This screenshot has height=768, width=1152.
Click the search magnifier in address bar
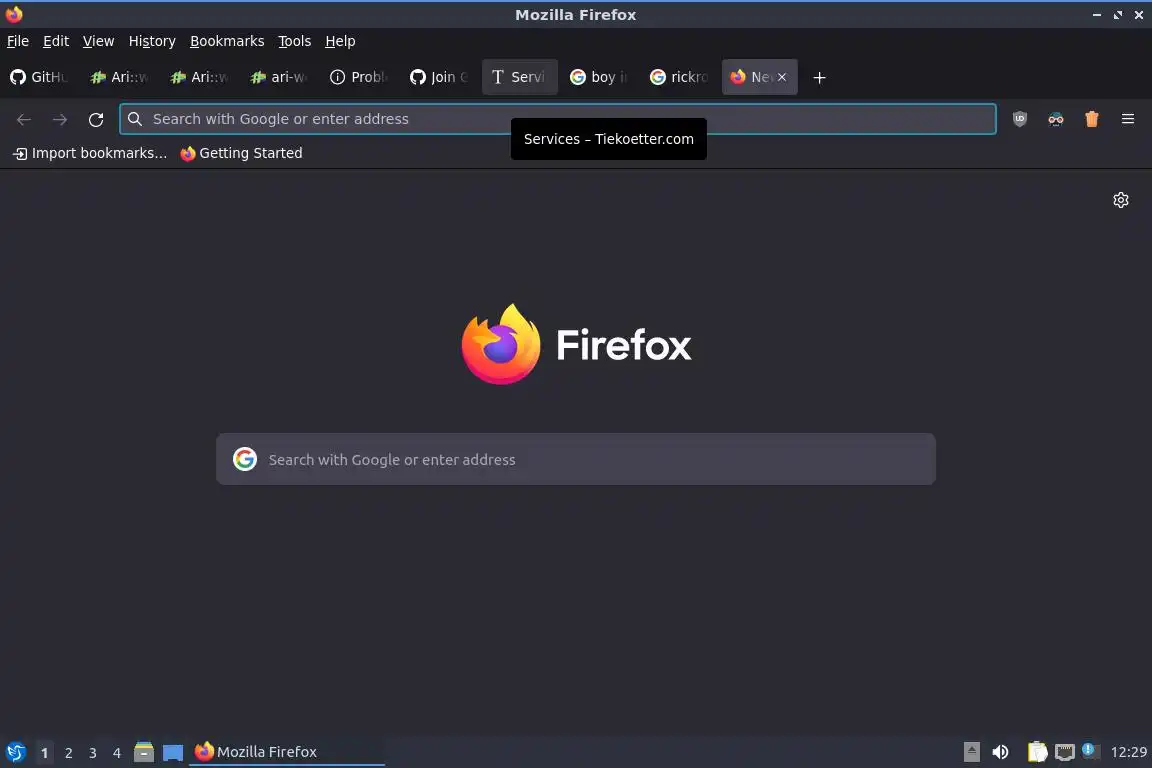[135, 119]
